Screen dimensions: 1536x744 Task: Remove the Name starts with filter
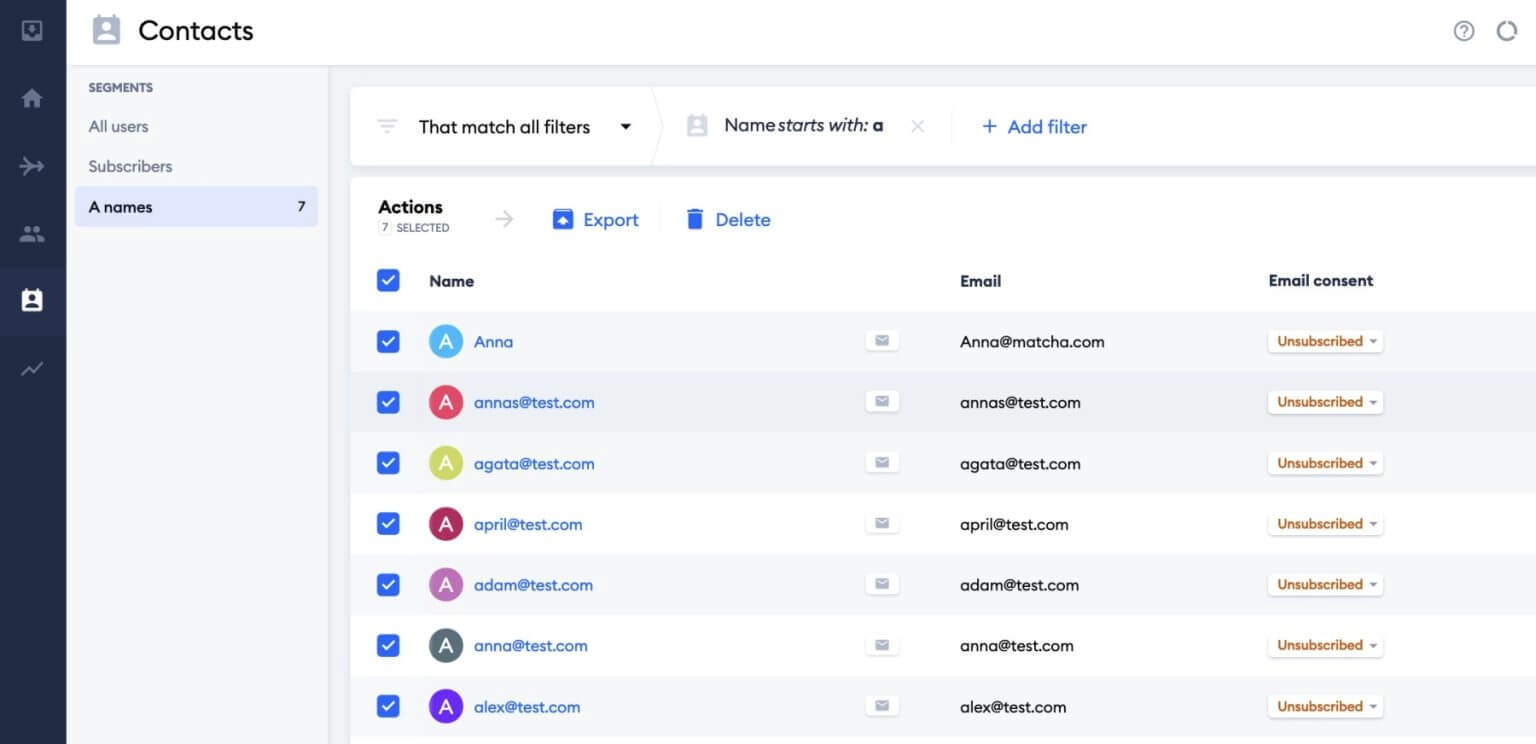(917, 127)
